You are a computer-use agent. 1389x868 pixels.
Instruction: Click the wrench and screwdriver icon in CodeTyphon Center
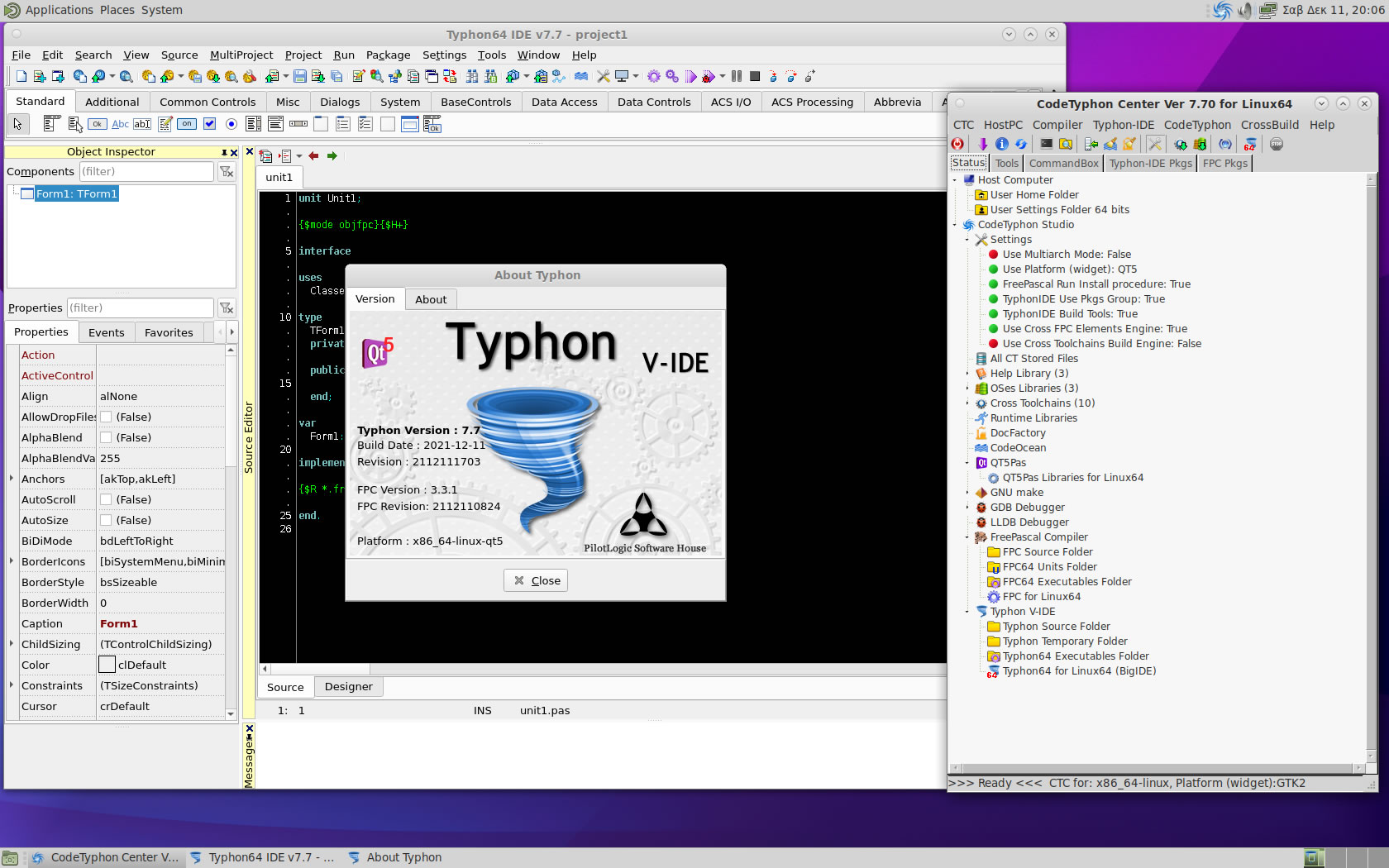1155,144
